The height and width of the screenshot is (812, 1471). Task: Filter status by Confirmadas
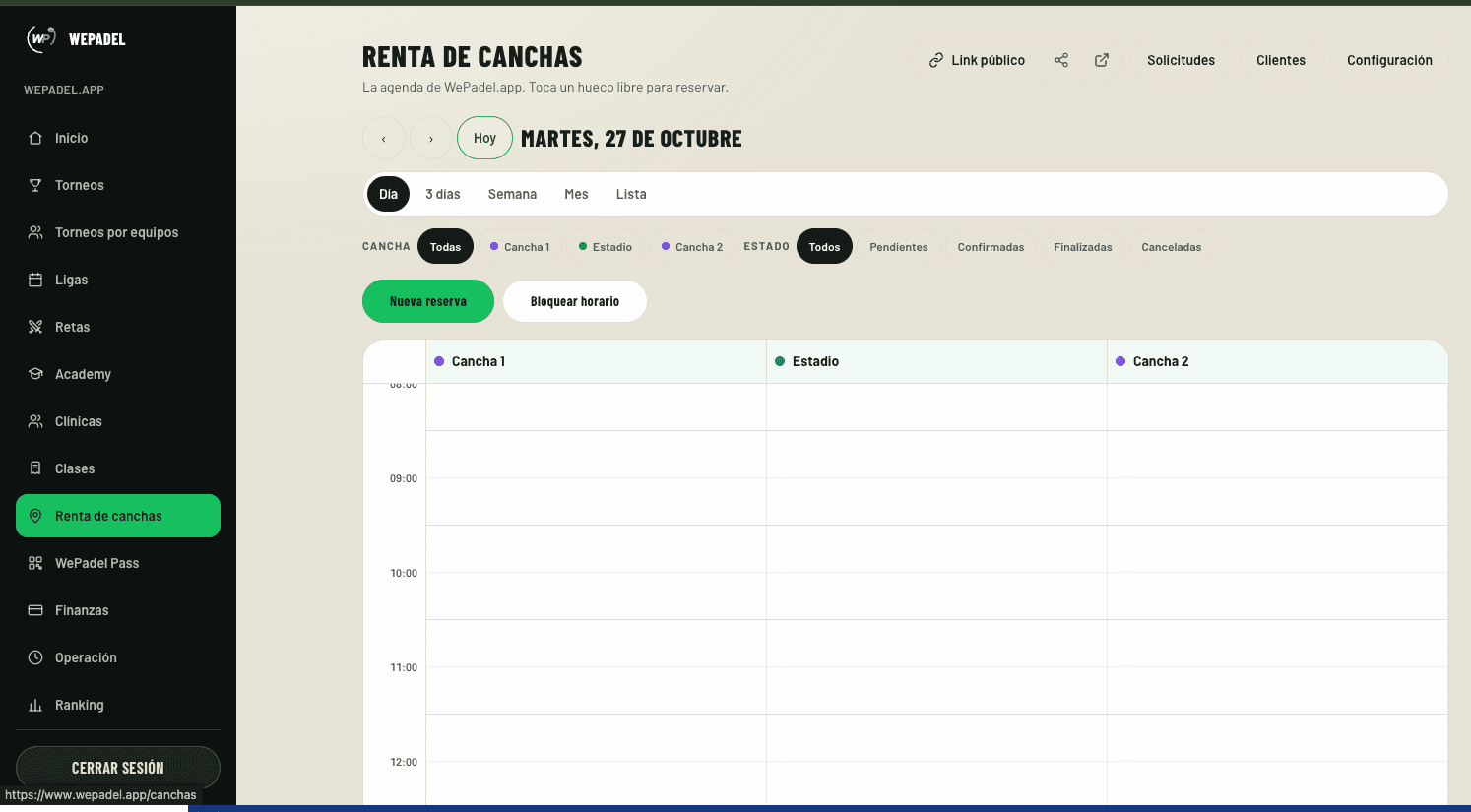point(991,247)
